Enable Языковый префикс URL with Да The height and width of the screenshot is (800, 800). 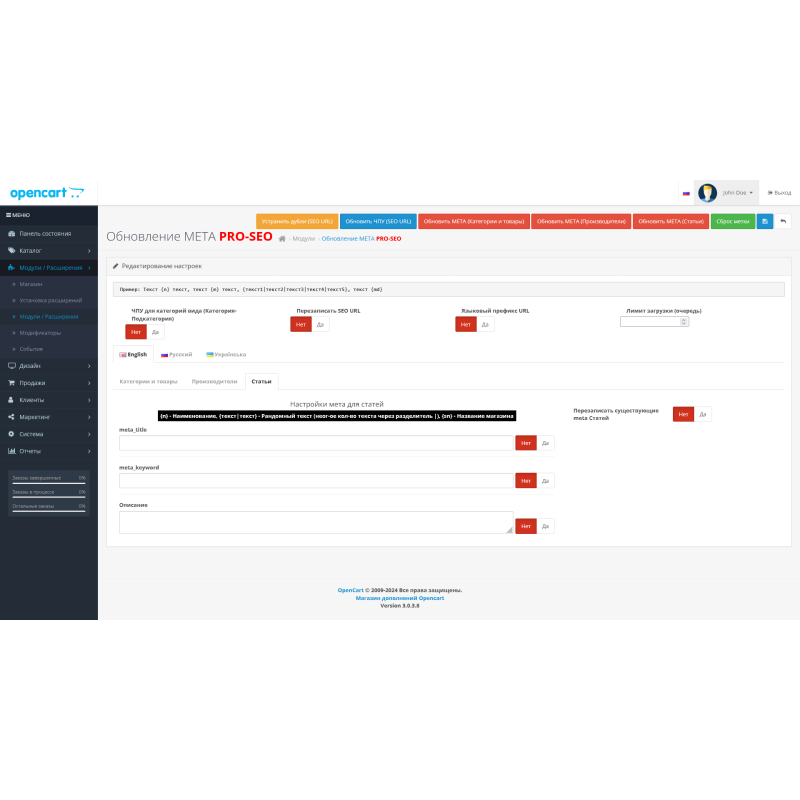pyautogui.click(x=486, y=324)
